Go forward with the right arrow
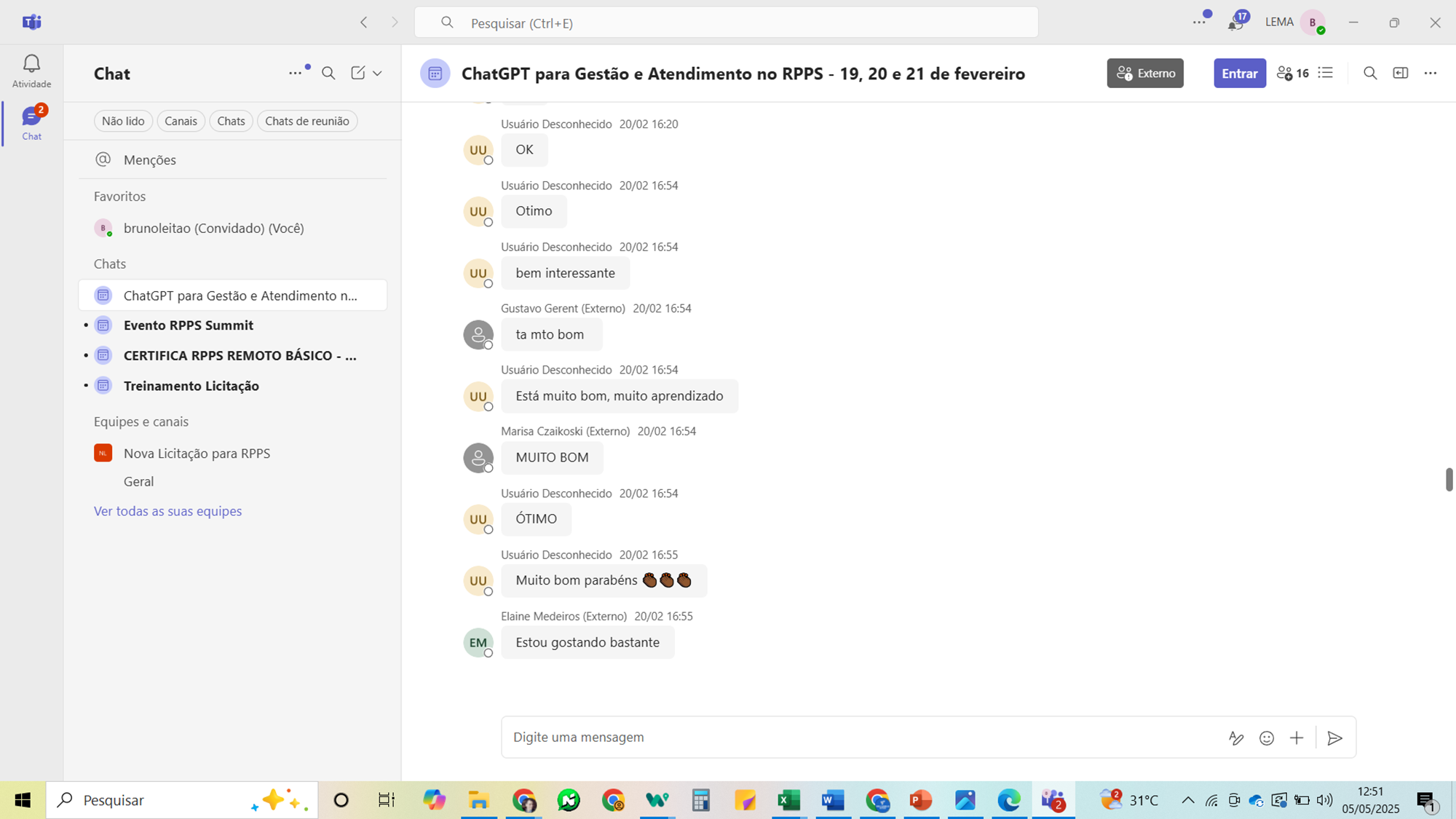The width and height of the screenshot is (1456, 819). click(395, 23)
